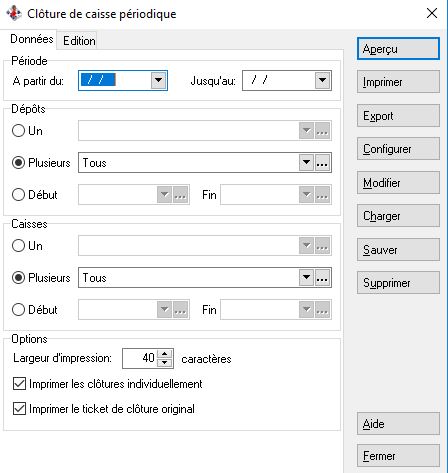Toggle Imprimer le ticket de clôture original

(19, 409)
